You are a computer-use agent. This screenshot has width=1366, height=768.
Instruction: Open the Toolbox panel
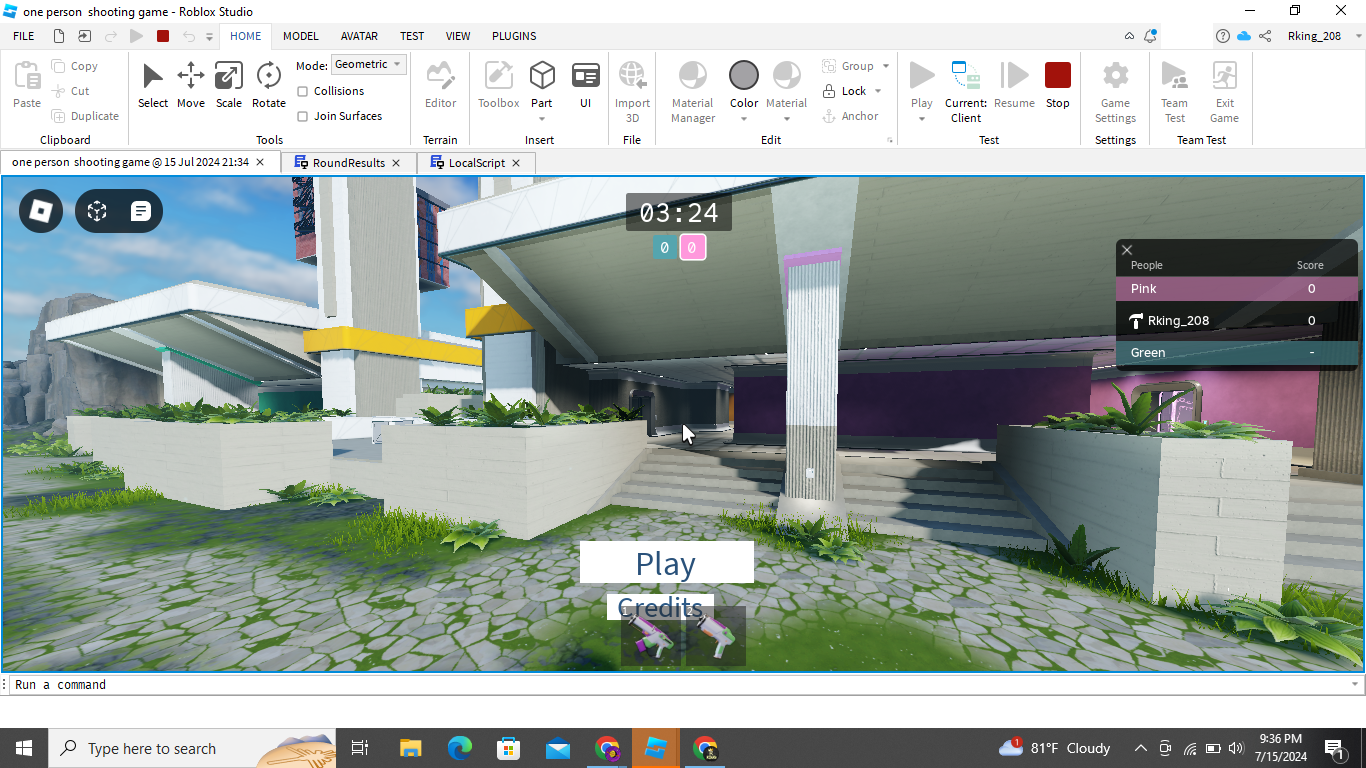coord(498,85)
